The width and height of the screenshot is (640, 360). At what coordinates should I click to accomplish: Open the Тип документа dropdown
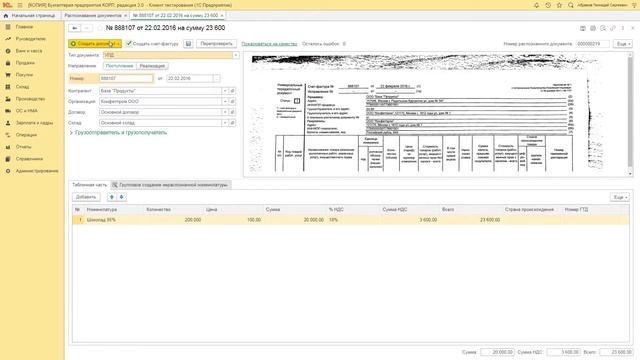[236, 55]
